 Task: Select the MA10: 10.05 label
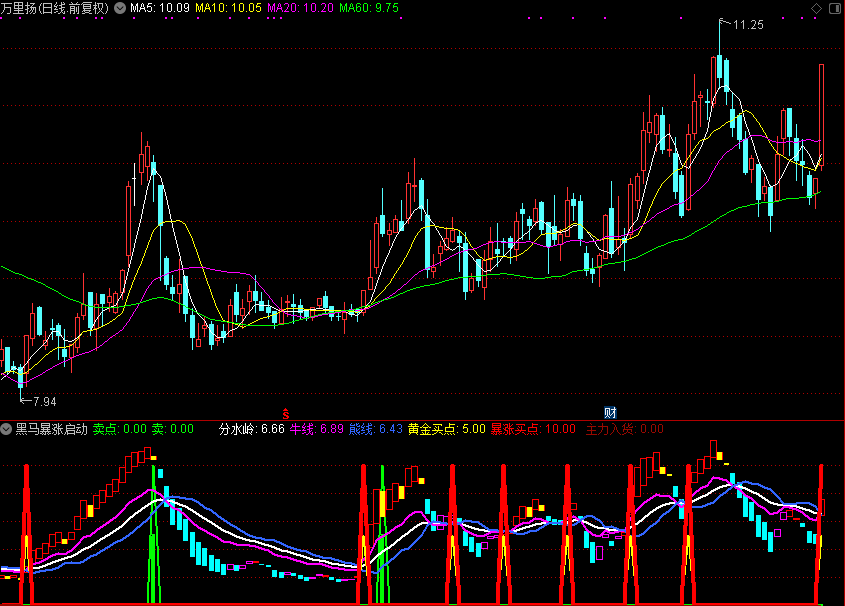228,8
